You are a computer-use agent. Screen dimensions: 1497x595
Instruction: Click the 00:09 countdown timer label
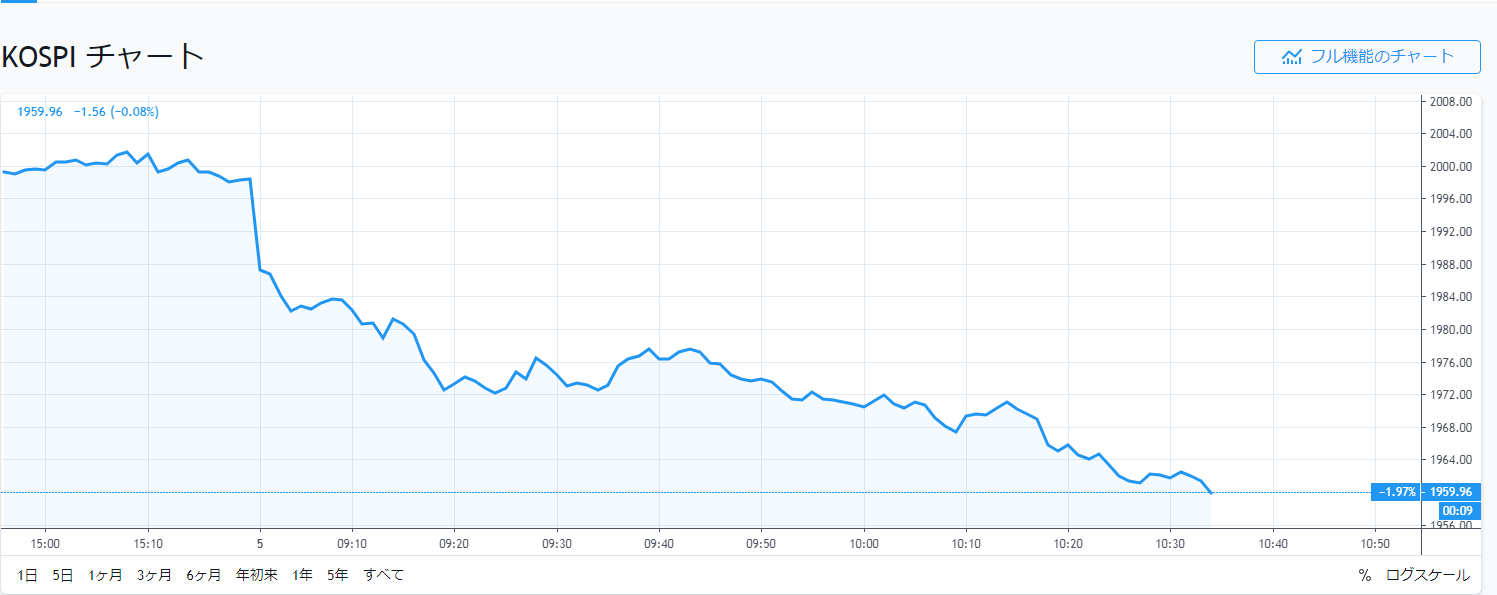pyautogui.click(x=1453, y=510)
